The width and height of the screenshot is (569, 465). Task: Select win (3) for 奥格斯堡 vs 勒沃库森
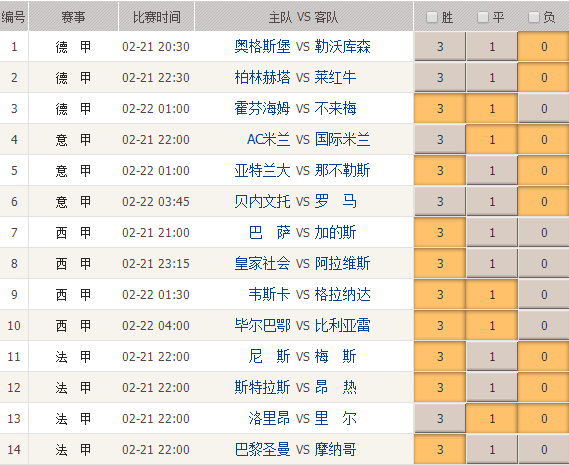click(x=440, y=46)
